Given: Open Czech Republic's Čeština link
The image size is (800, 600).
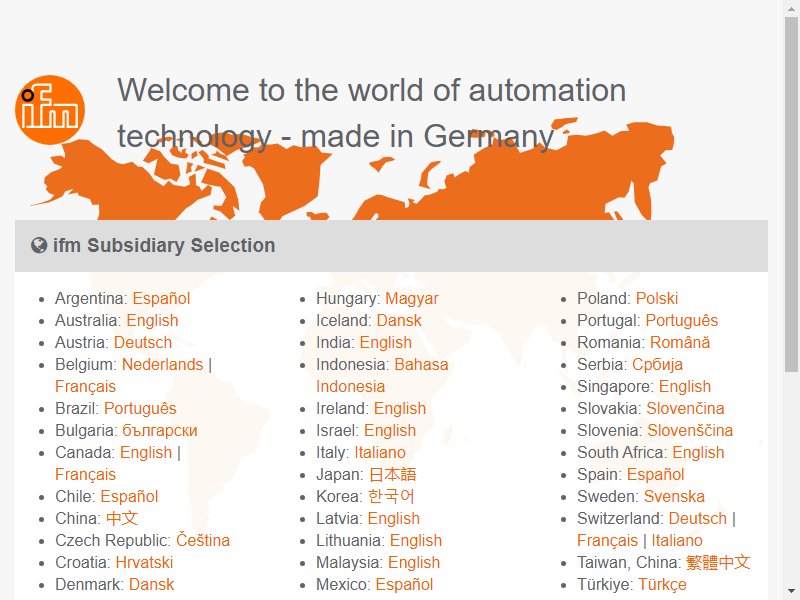Looking at the screenshot, I should pyautogui.click(x=203, y=540).
